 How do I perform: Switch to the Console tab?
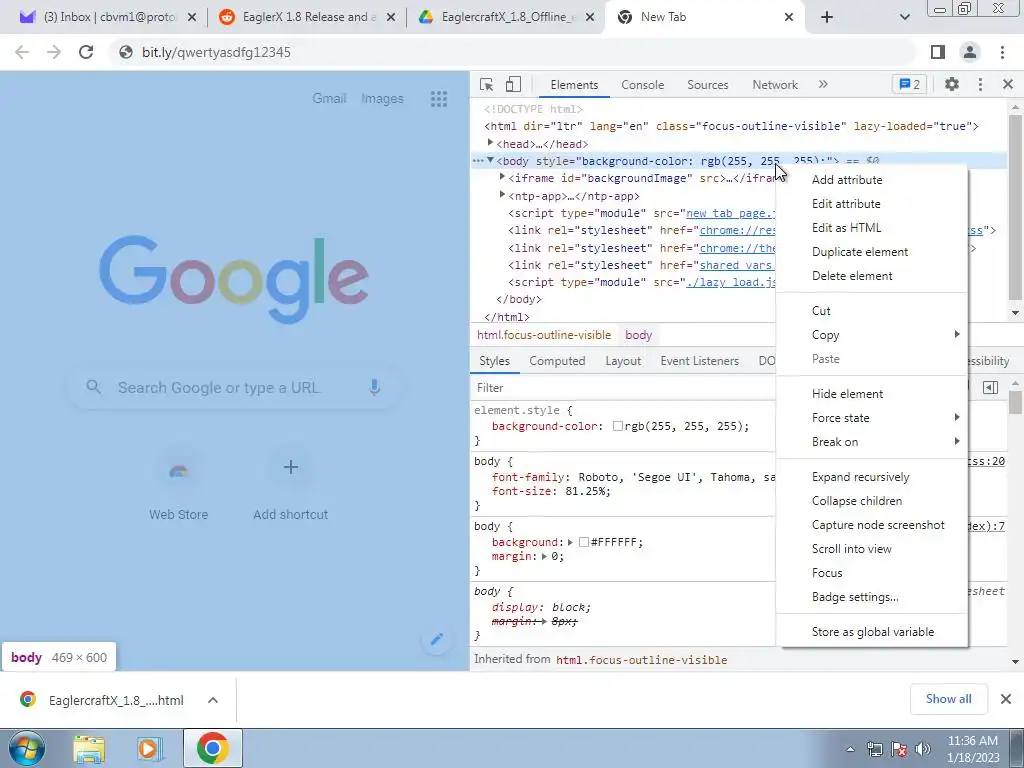pyautogui.click(x=643, y=85)
